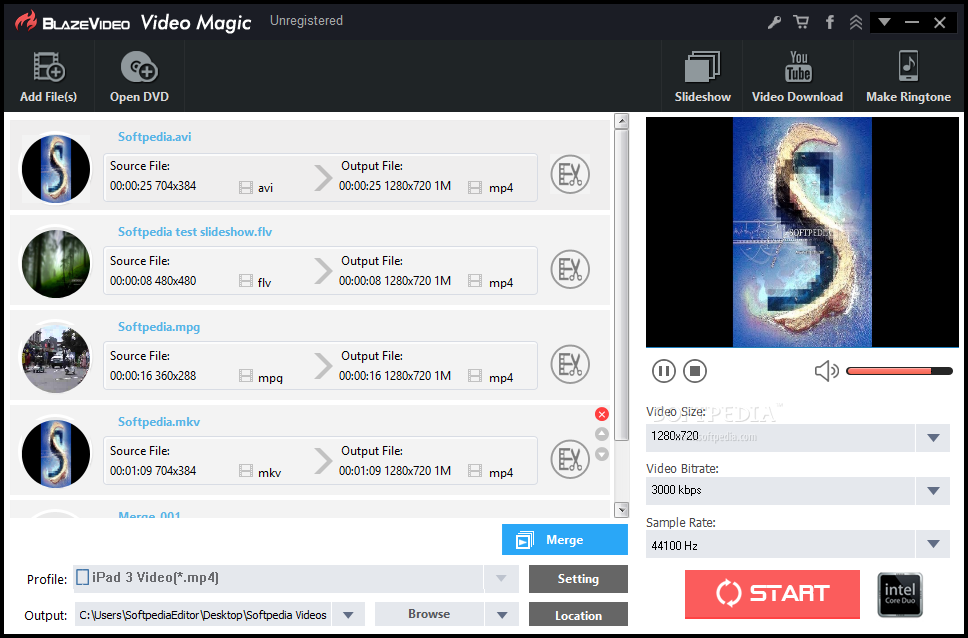Click the preview video image

[x=803, y=232]
